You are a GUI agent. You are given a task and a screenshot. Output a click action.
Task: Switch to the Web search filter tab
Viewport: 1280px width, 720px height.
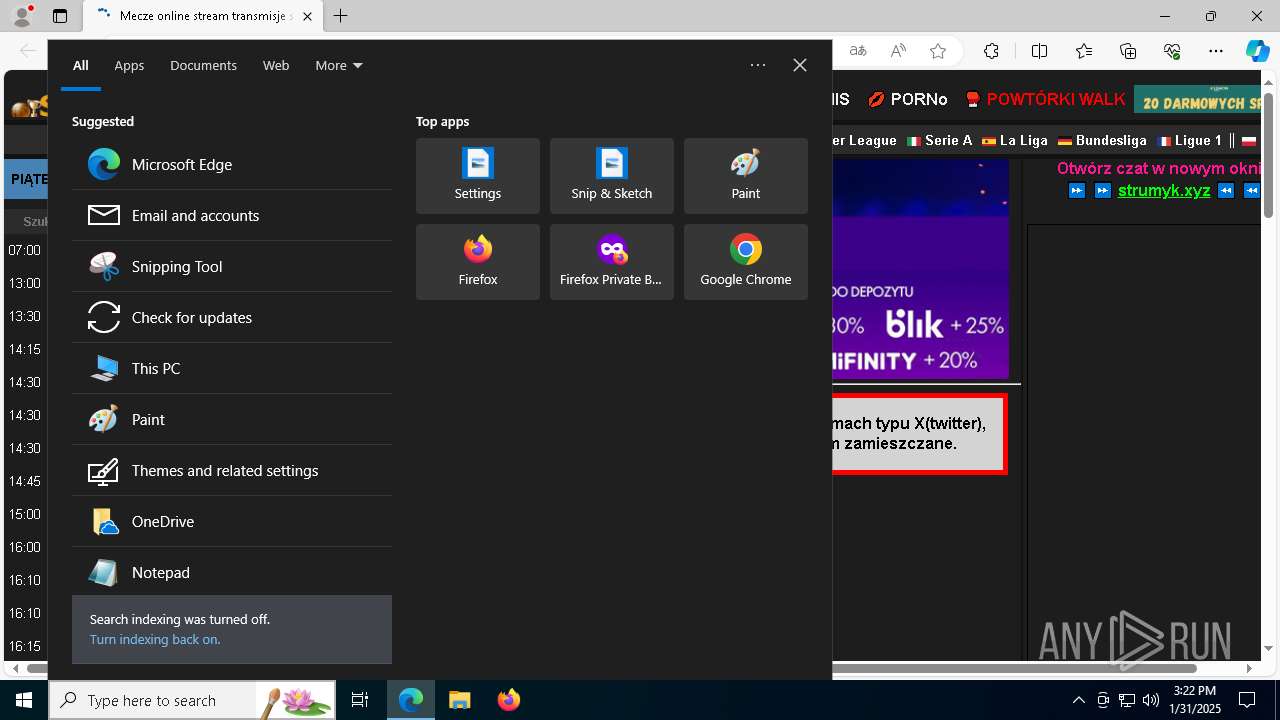click(276, 65)
